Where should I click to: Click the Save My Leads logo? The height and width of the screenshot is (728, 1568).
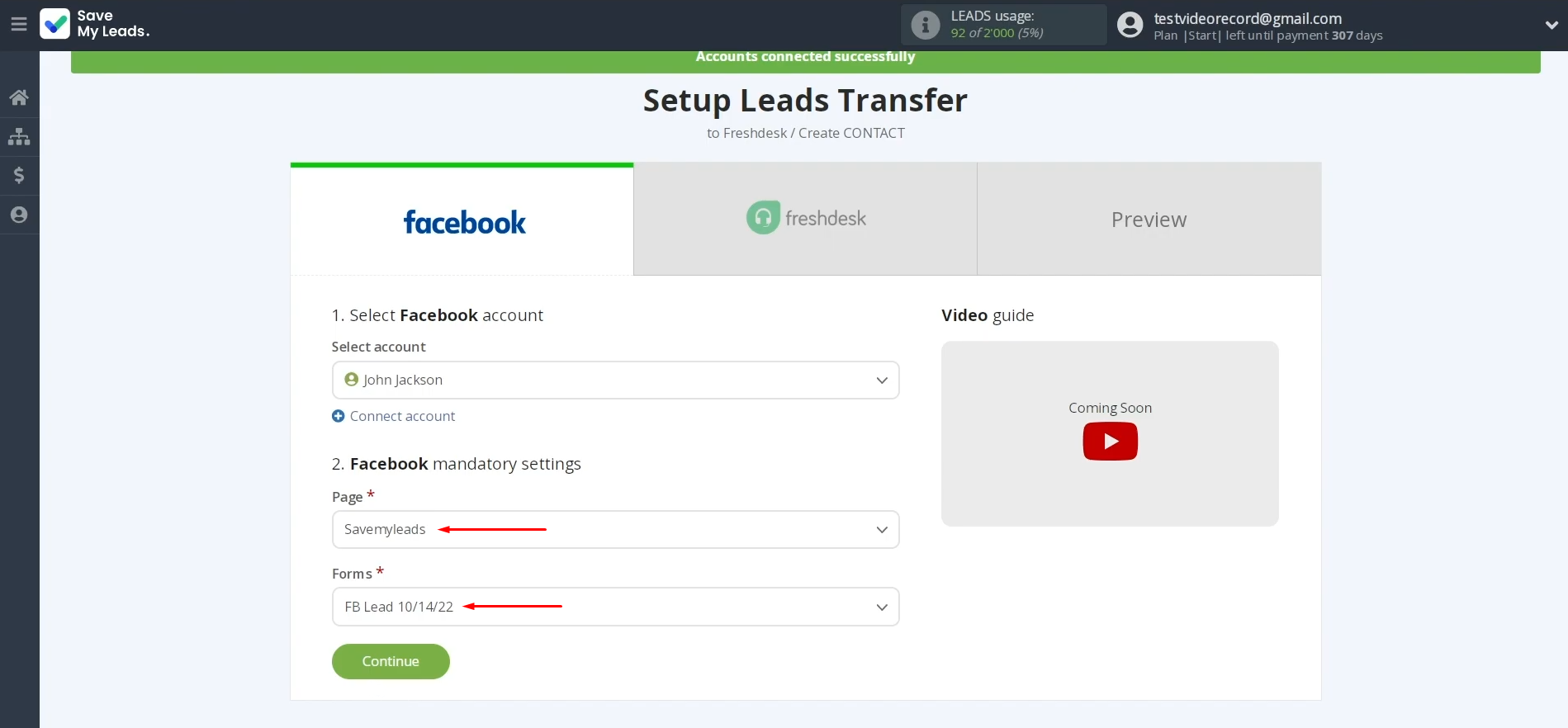[95, 24]
